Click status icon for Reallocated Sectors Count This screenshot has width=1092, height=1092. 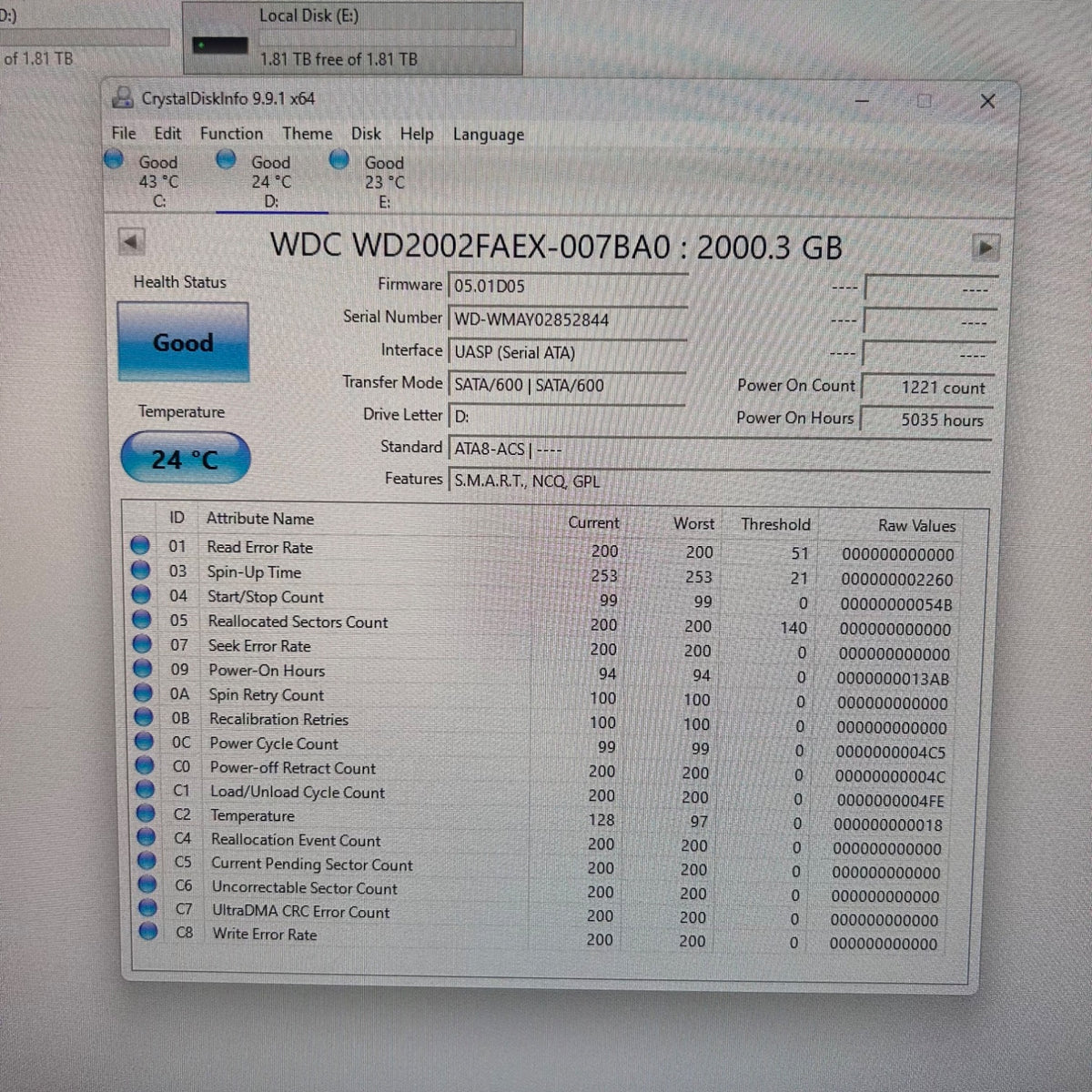[142, 619]
